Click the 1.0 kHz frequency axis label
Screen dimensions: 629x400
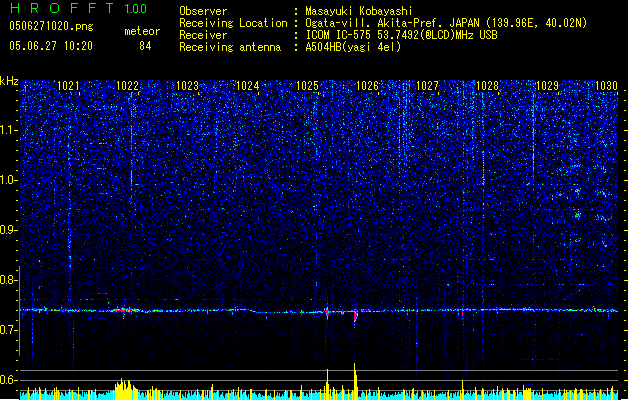point(9,180)
